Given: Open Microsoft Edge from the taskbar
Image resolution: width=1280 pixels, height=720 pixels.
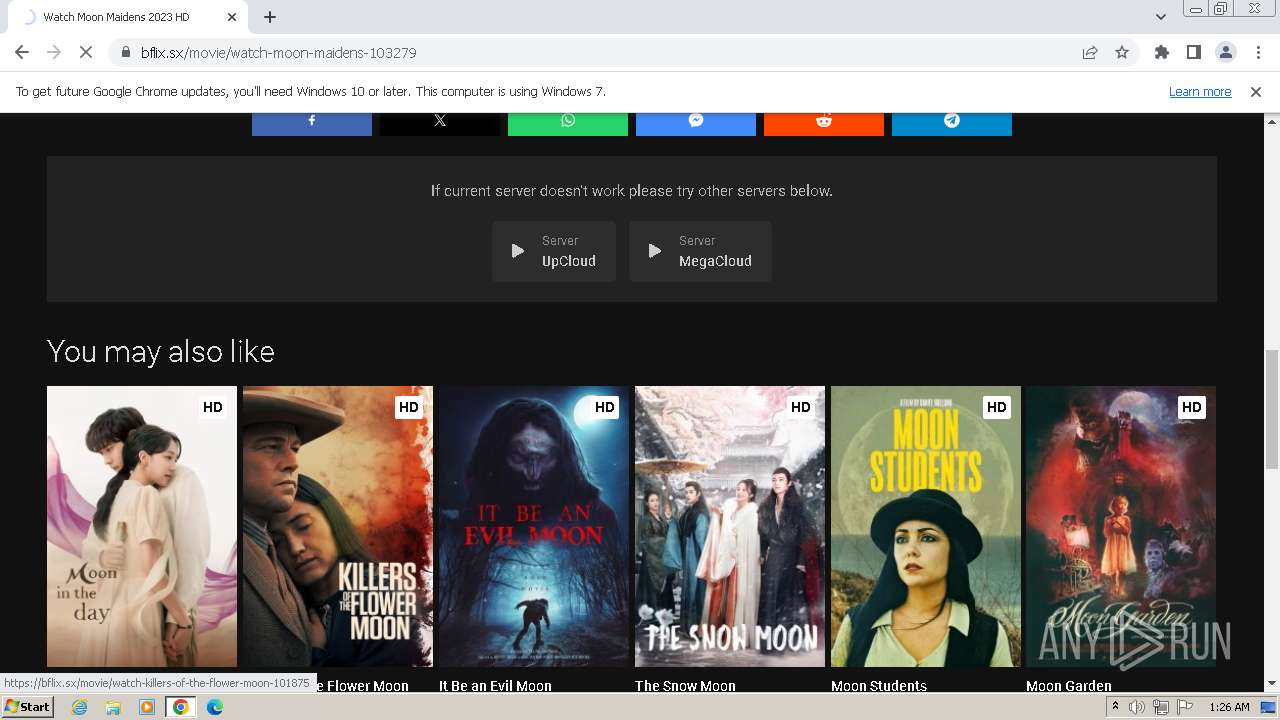Looking at the screenshot, I should tap(215, 706).
